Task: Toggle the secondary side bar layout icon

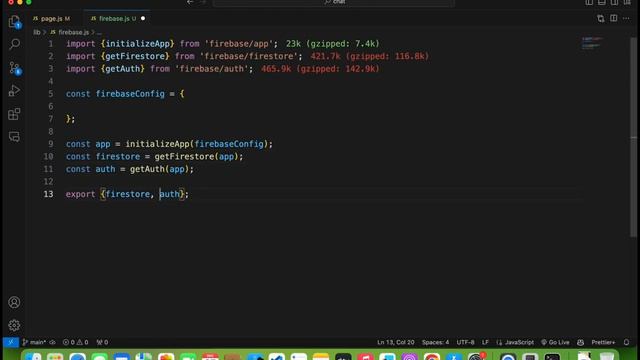Action: click(x=614, y=2)
